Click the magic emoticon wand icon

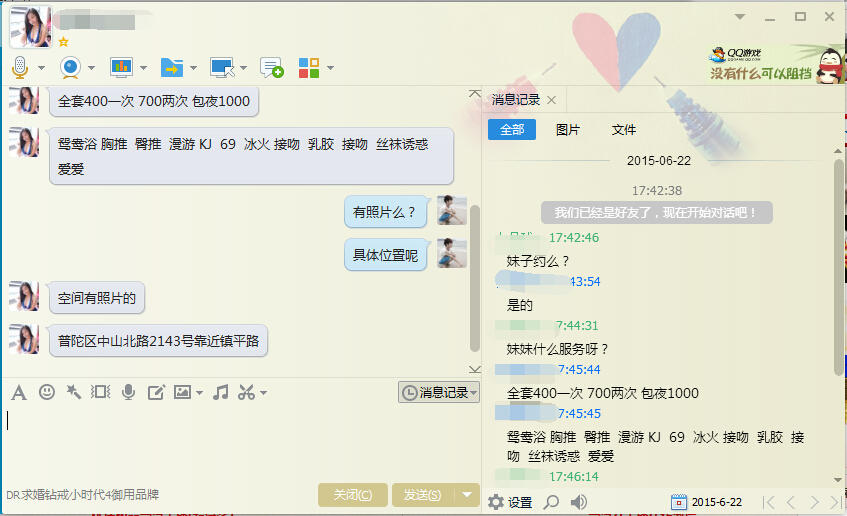click(73, 392)
